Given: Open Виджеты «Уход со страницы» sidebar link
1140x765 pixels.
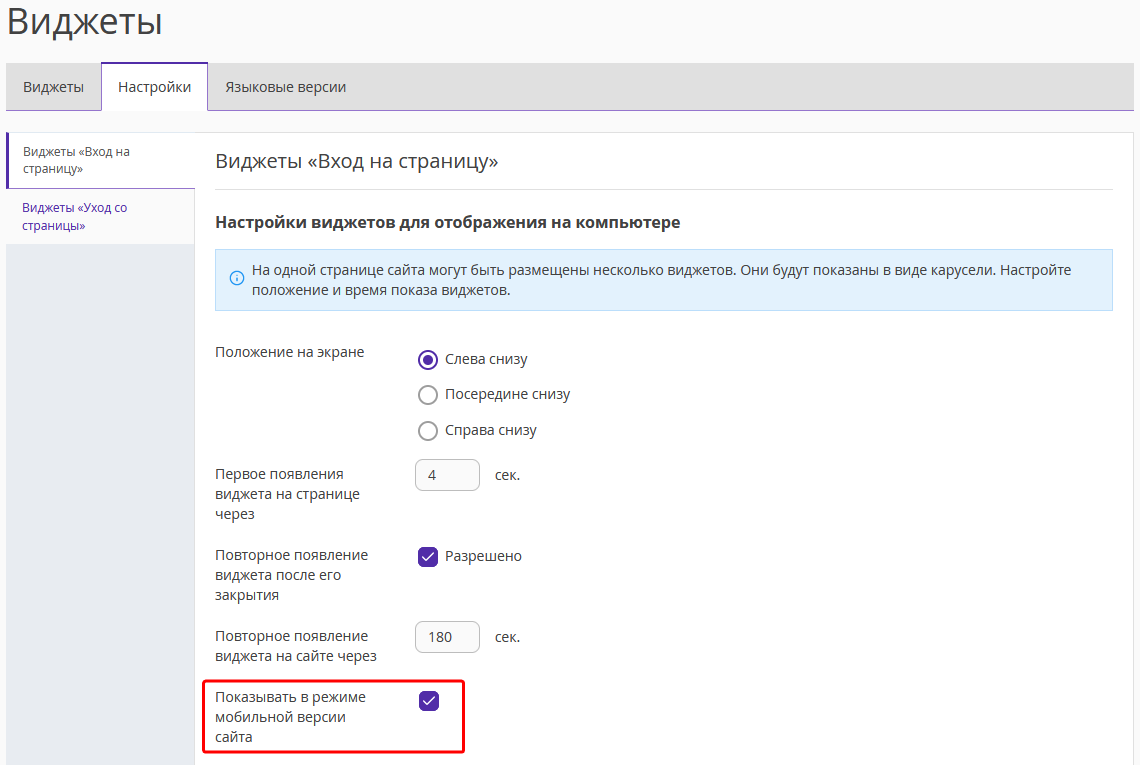Looking at the screenshot, I should tap(100, 217).
